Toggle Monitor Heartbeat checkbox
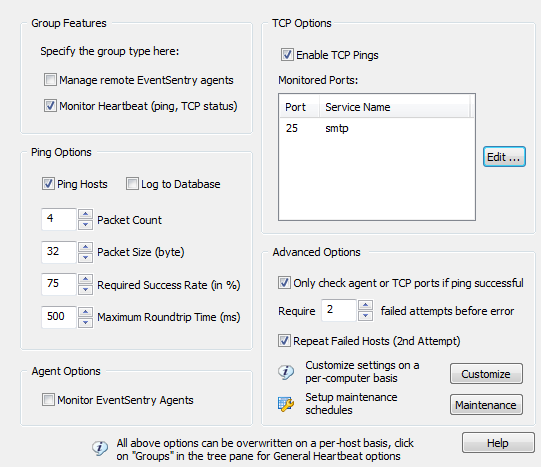Screen dimensions: 541x467 pos(50,106)
